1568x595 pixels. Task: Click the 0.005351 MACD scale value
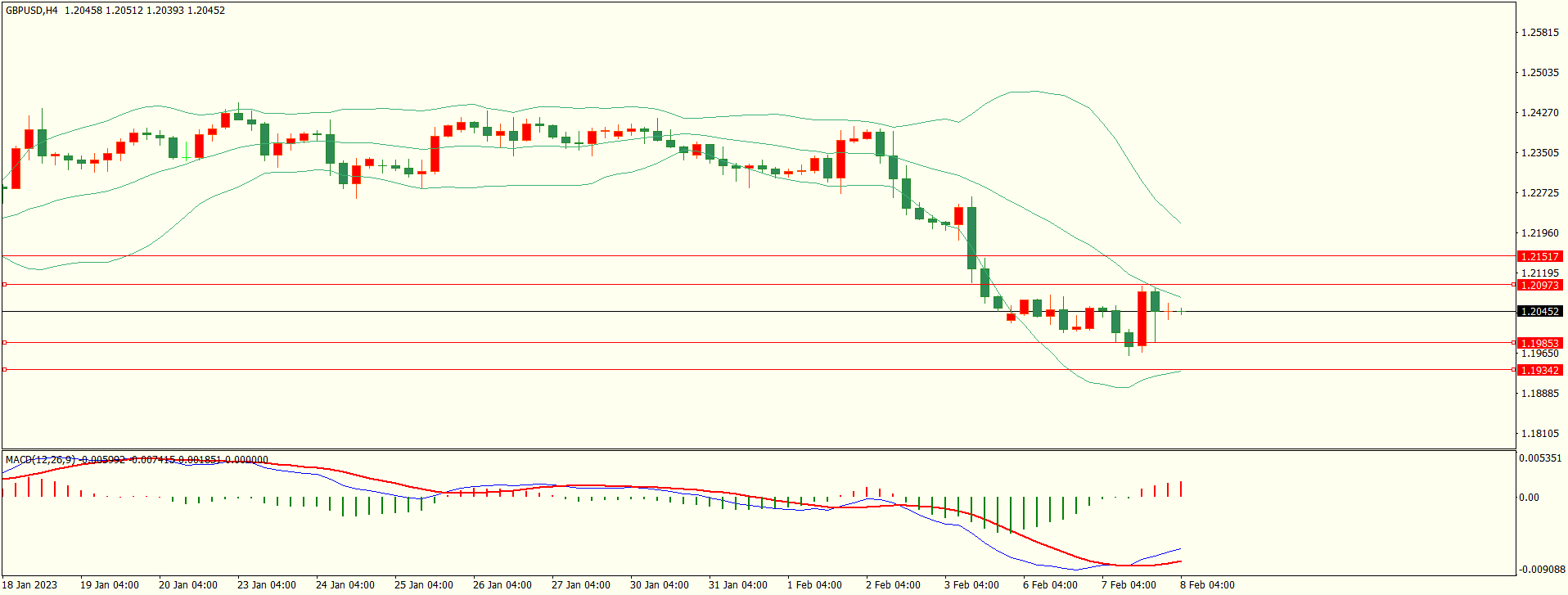1540,458
